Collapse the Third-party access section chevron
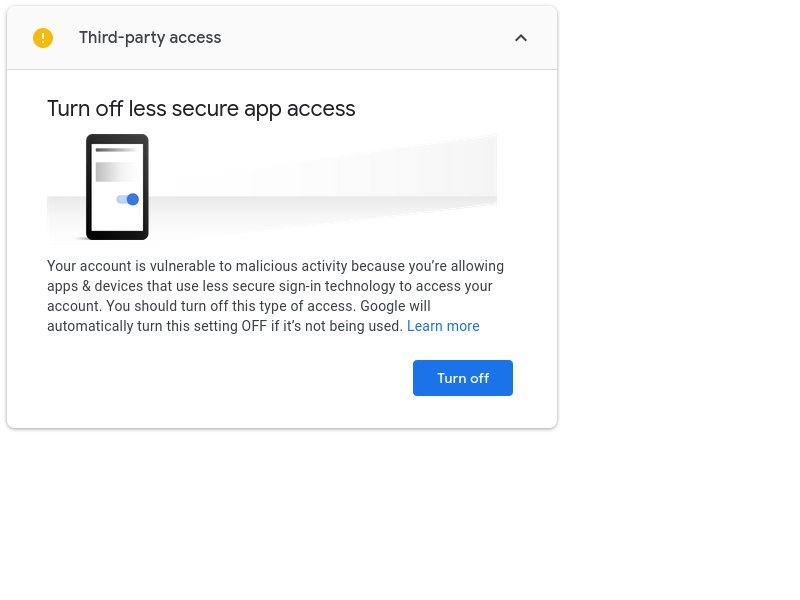800x600 pixels. click(x=520, y=38)
